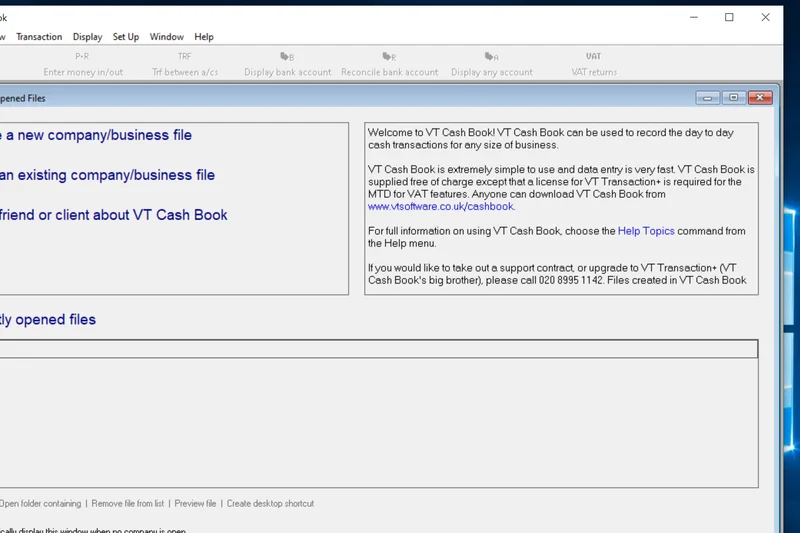Click the Reconcile bank account toolbar icon
This screenshot has width=800, height=533.
[389, 64]
